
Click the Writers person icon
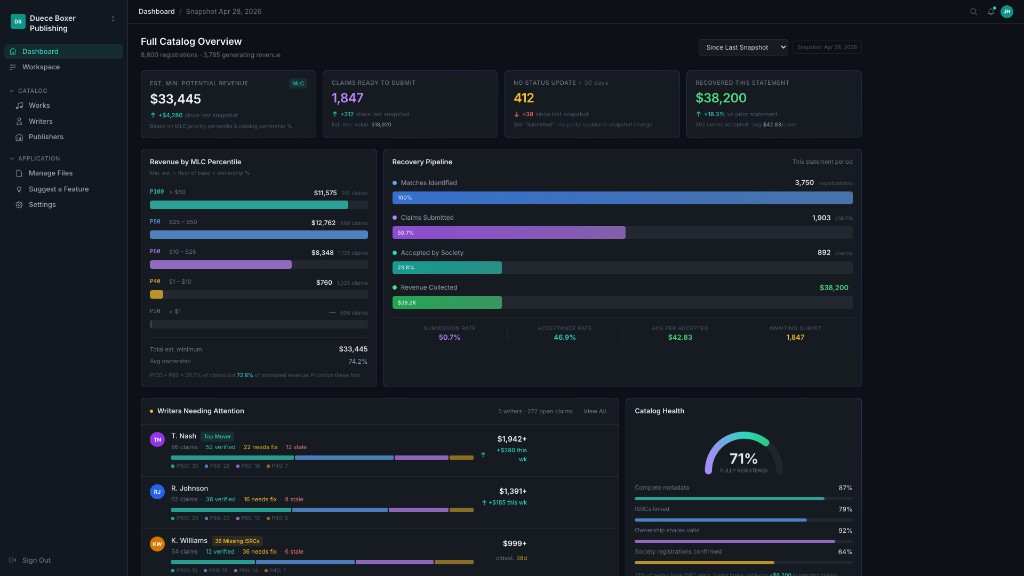19,121
